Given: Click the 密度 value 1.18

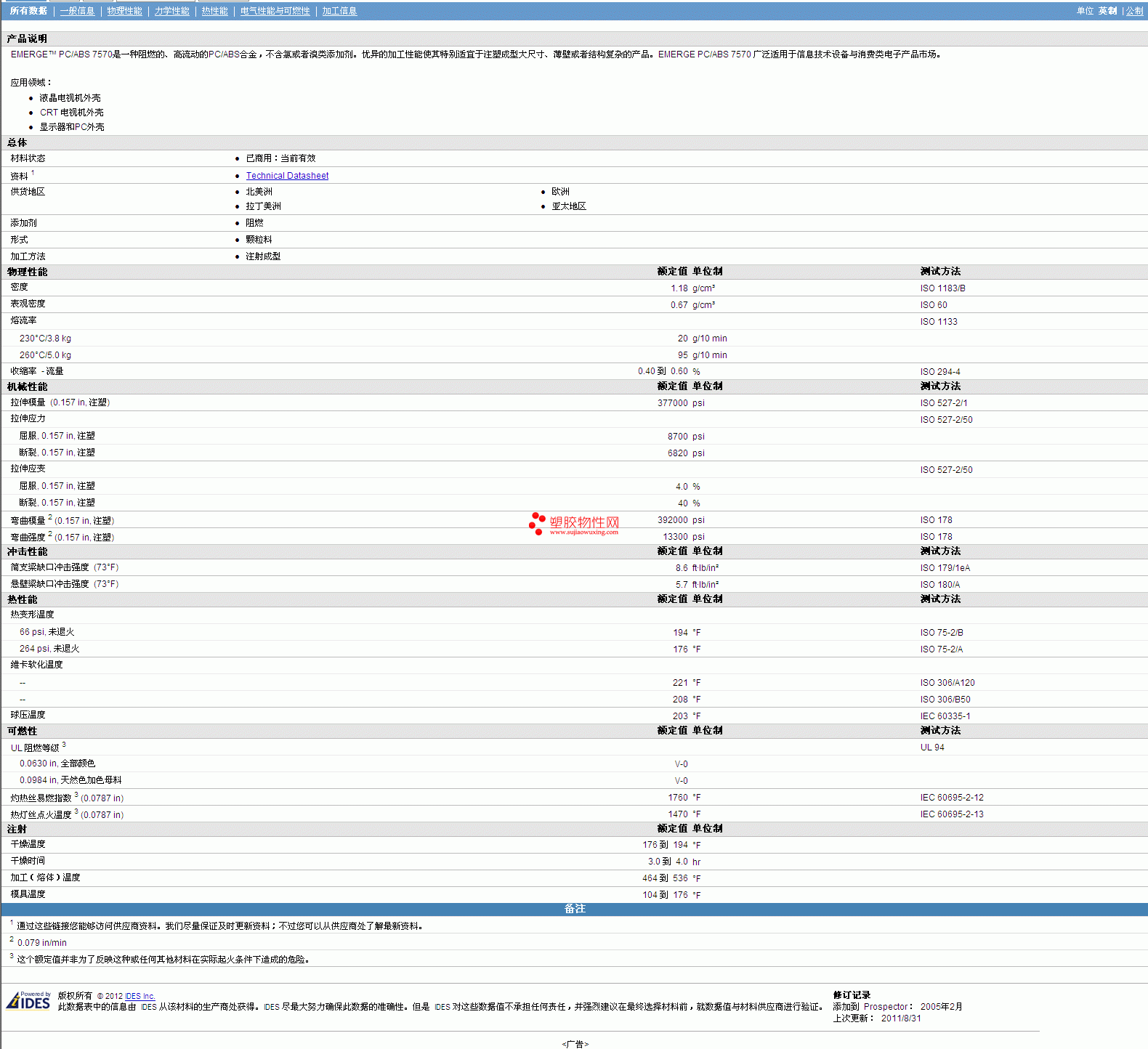Looking at the screenshot, I should point(679,288).
